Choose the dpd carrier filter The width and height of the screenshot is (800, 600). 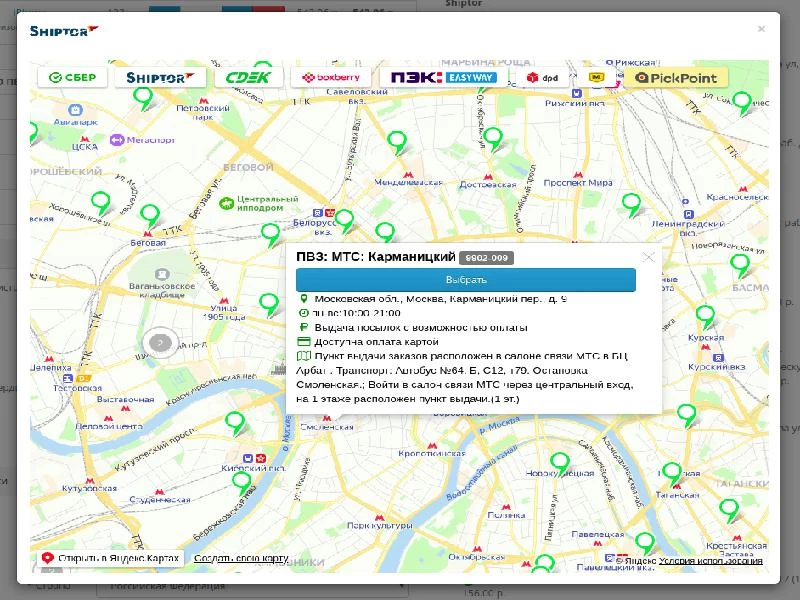pyautogui.click(x=542, y=78)
